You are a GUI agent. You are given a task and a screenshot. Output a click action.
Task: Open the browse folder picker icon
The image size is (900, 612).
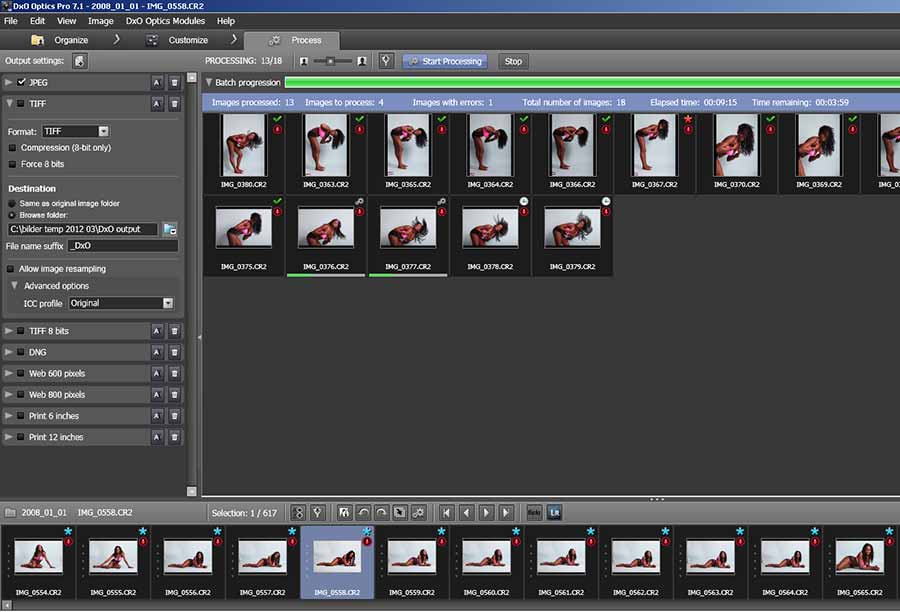pos(170,230)
